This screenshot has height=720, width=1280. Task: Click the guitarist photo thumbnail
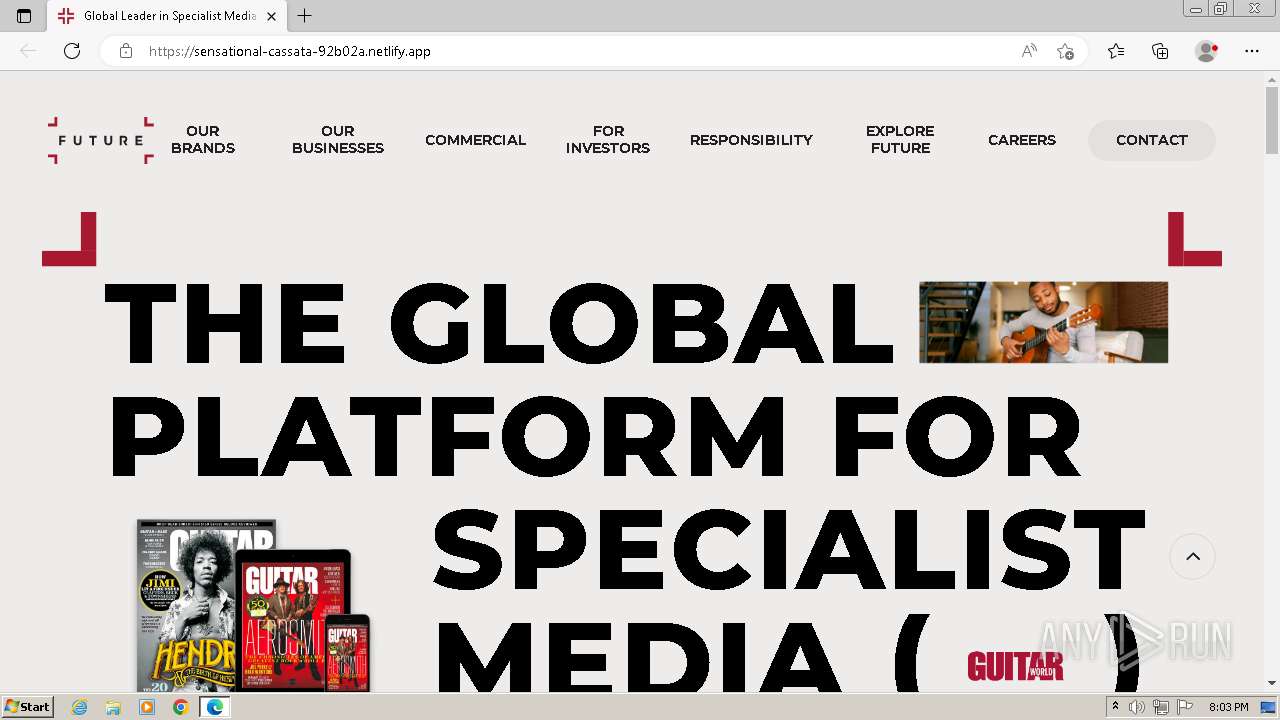point(1043,322)
